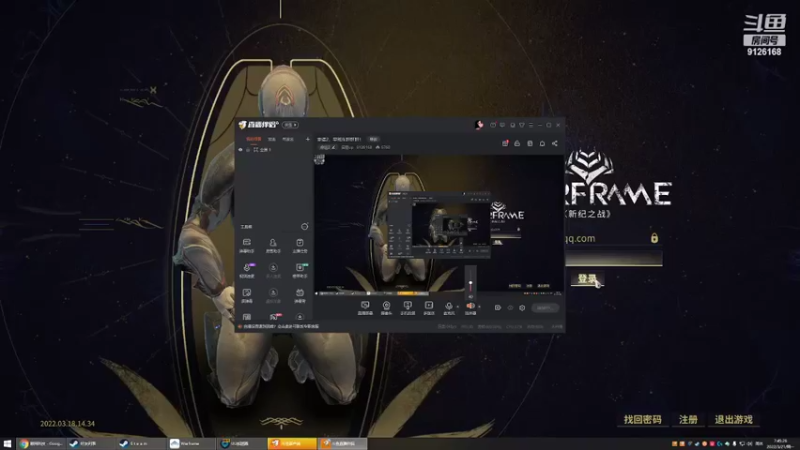Click the share icon at top right of preview
The image size is (800, 450).
coord(555,143)
